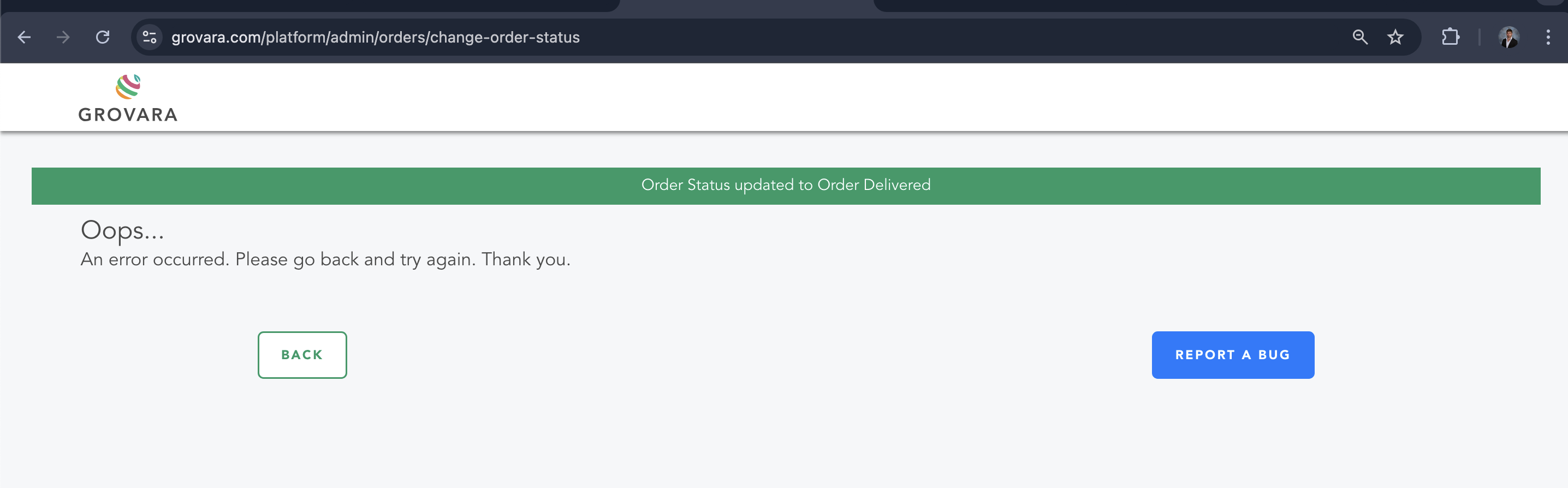Open the Chrome profile avatar
Screen dimensions: 1568x488
click(x=1508, y=37)
